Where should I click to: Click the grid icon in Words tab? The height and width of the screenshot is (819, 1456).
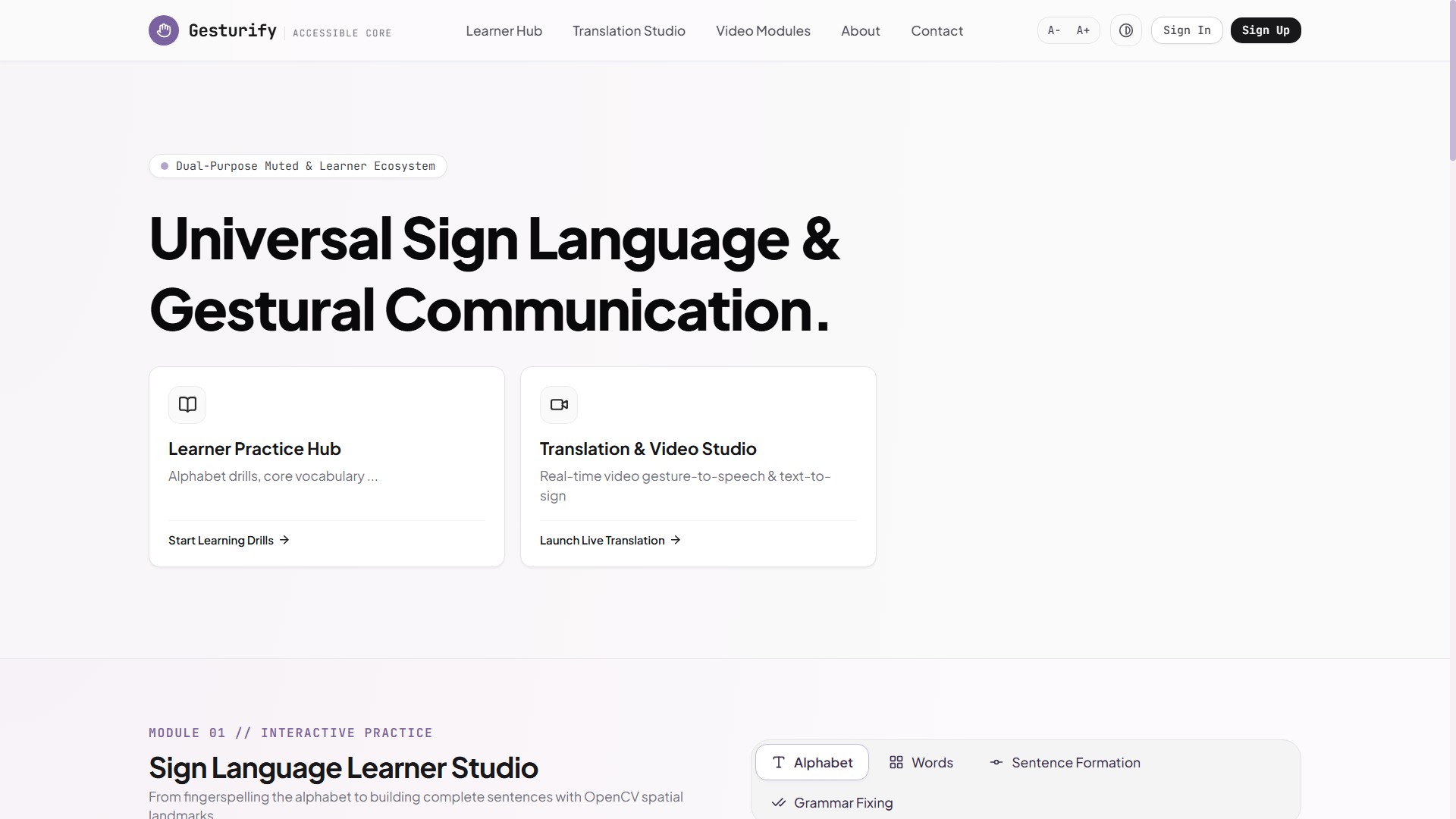[x=896, y=762]
